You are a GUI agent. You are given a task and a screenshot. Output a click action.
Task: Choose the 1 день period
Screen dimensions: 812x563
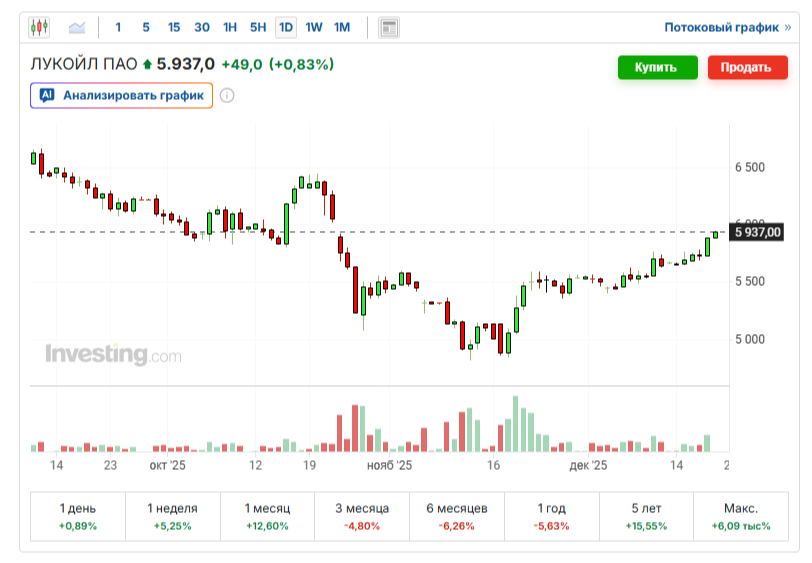pos(78,516)
